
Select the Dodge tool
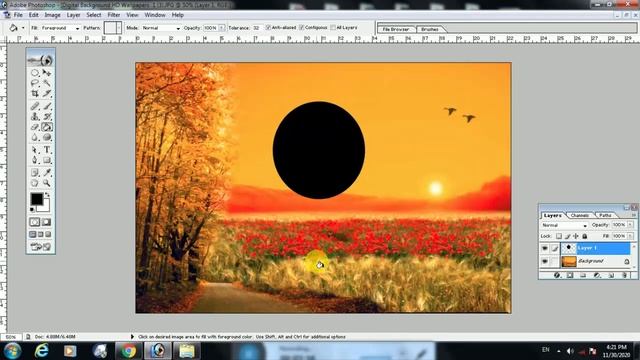pyautogui.click(x=47, y=138)
